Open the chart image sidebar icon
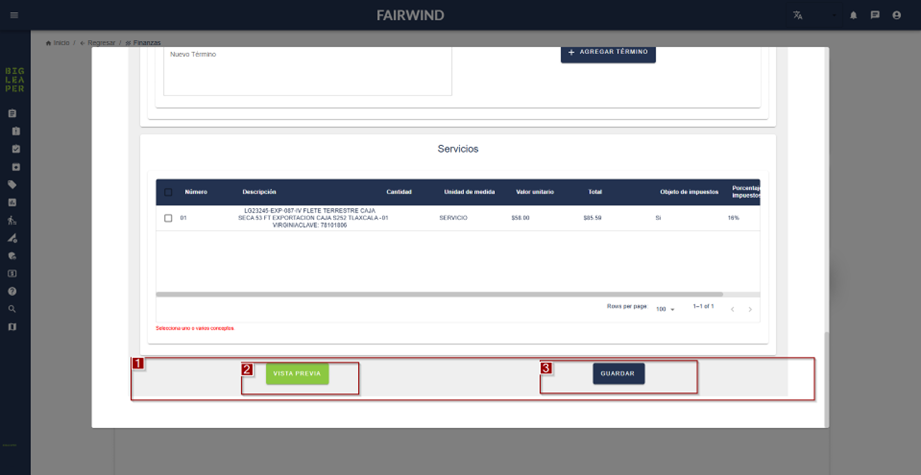921x475 pixels. [x=12, y=202]
